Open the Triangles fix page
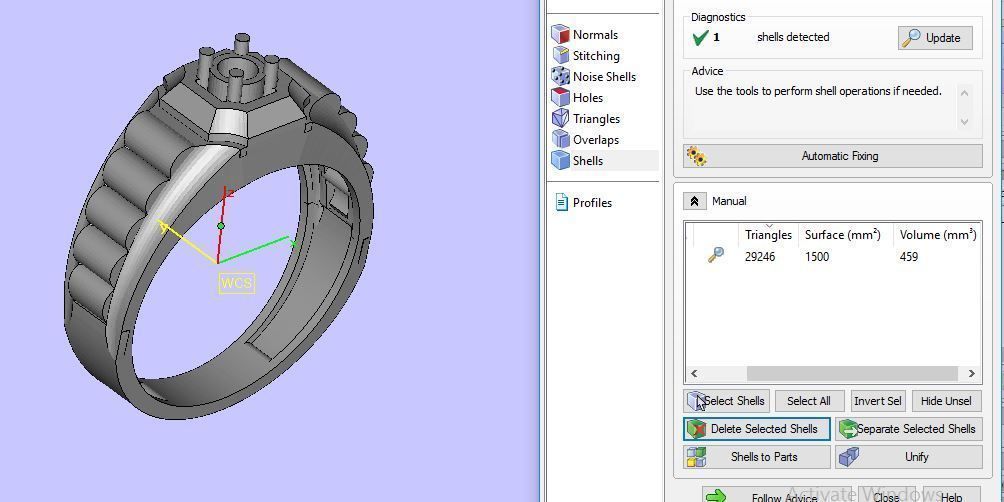 586,118
